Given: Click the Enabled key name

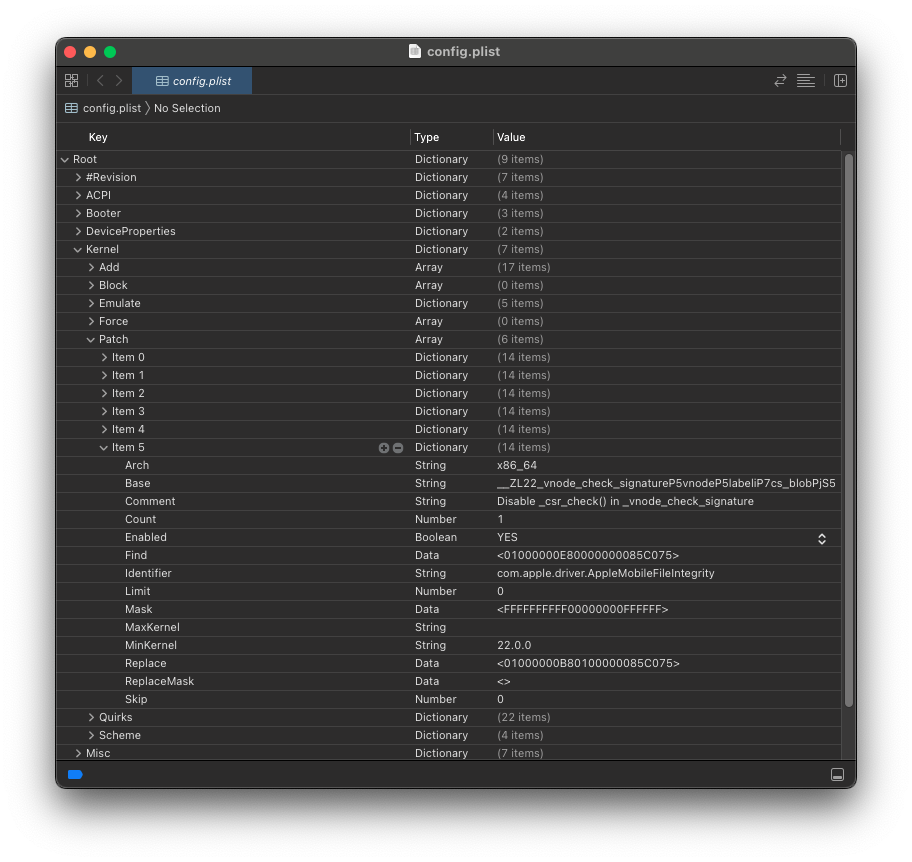Looking at the screenshot, I should coord(145,538).
